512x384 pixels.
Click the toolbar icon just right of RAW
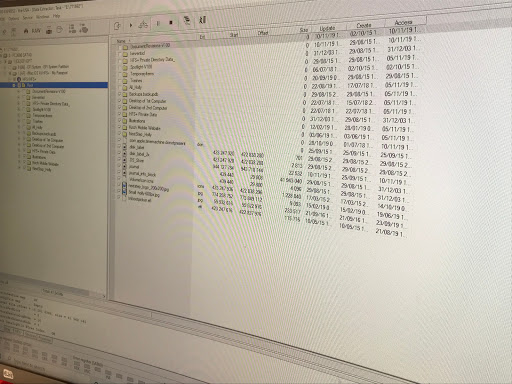49,30
